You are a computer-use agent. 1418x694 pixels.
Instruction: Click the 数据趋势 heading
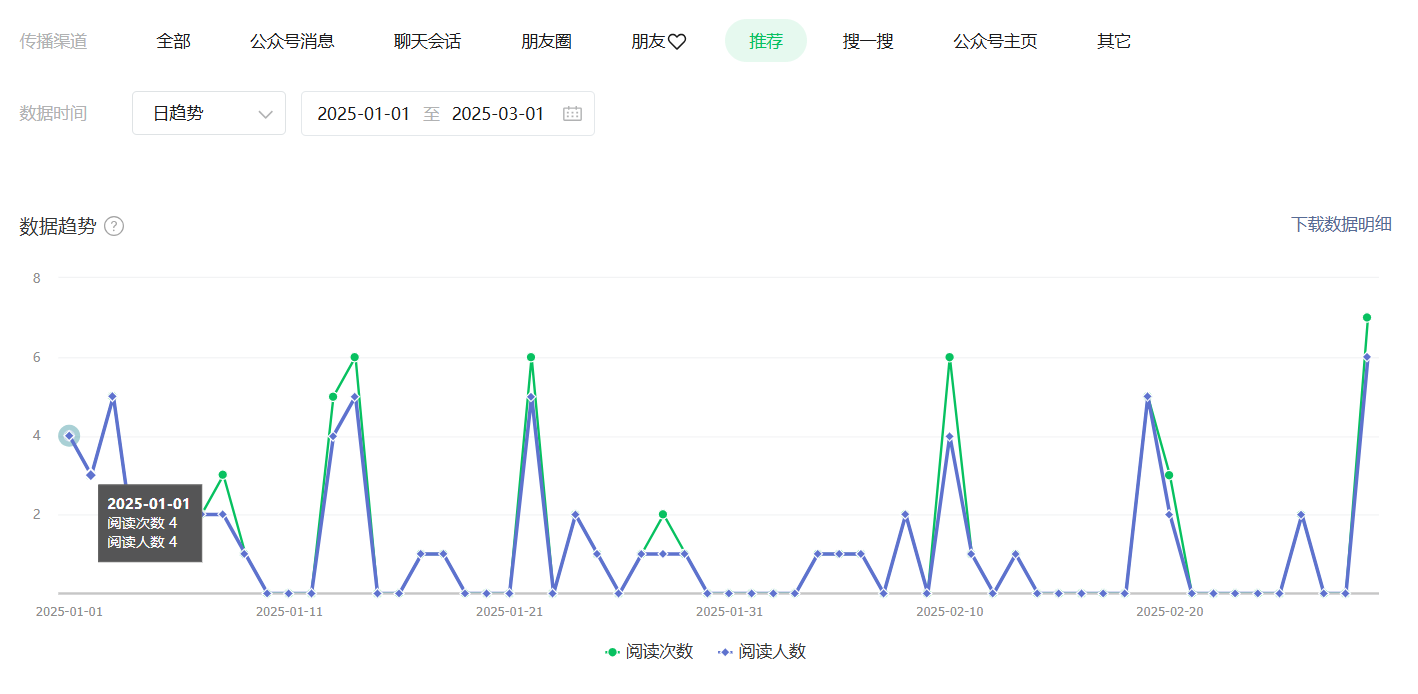(58, 226)
